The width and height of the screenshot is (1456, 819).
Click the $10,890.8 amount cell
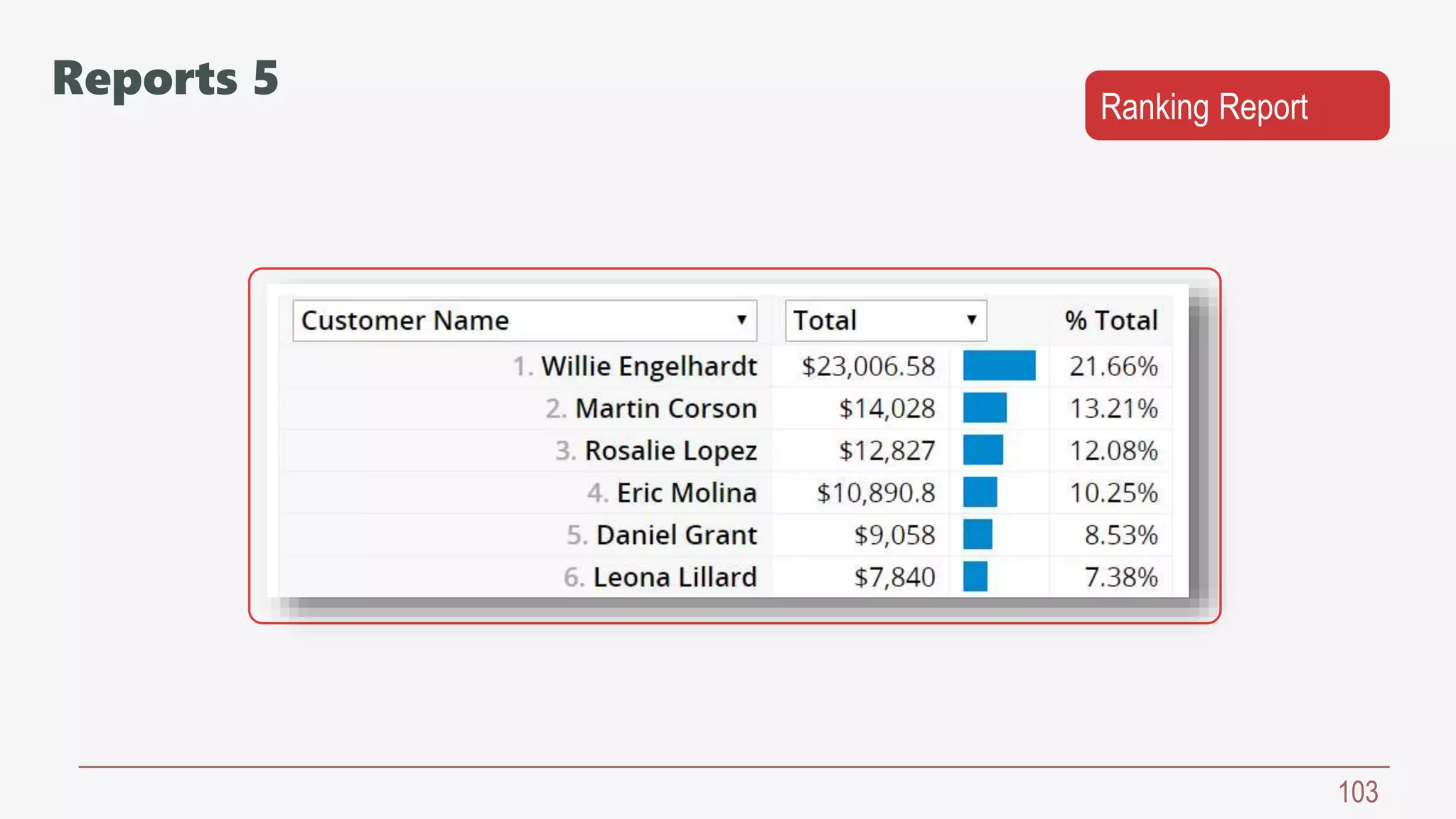[x=875, y=493]
